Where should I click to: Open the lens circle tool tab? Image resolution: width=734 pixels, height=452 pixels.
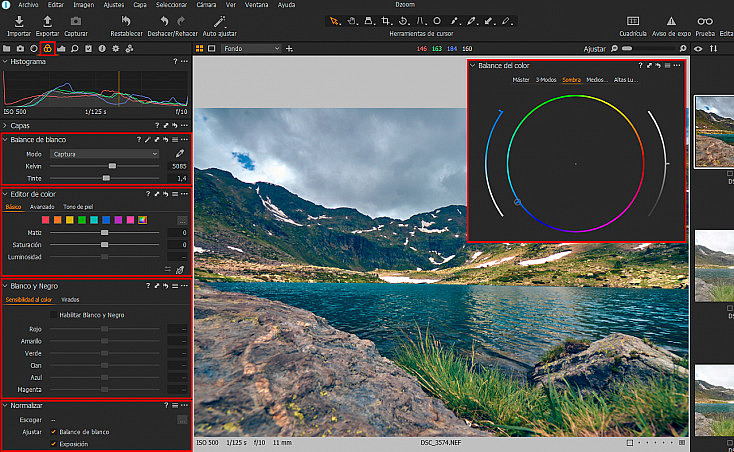pyautogui.click(x=34, y=49)
